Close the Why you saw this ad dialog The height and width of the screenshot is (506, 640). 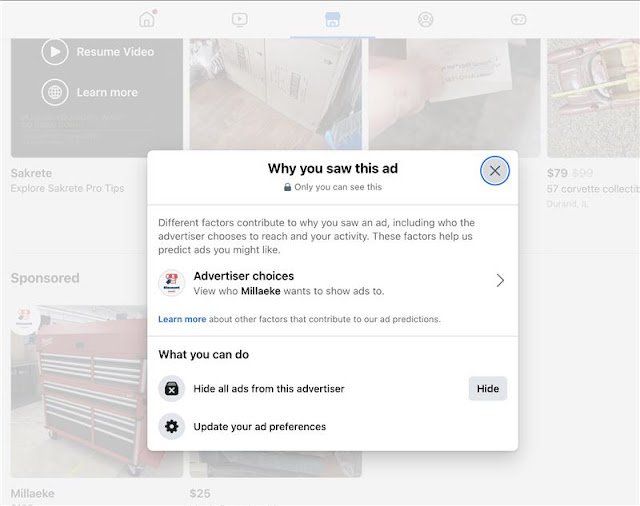point(494,171)
